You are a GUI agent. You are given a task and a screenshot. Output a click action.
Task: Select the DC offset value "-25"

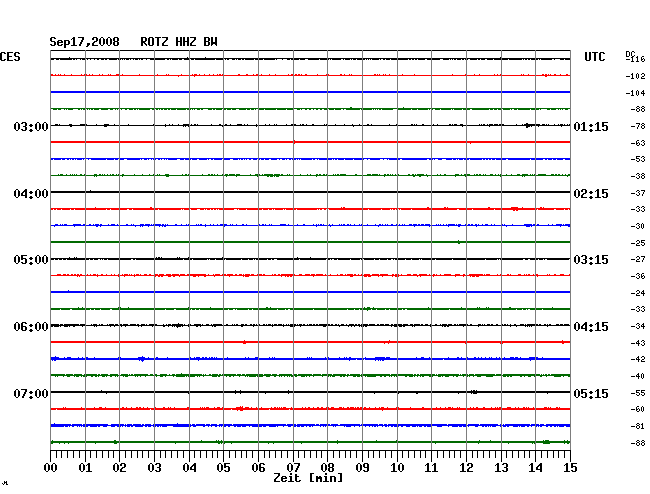[638, 243]
